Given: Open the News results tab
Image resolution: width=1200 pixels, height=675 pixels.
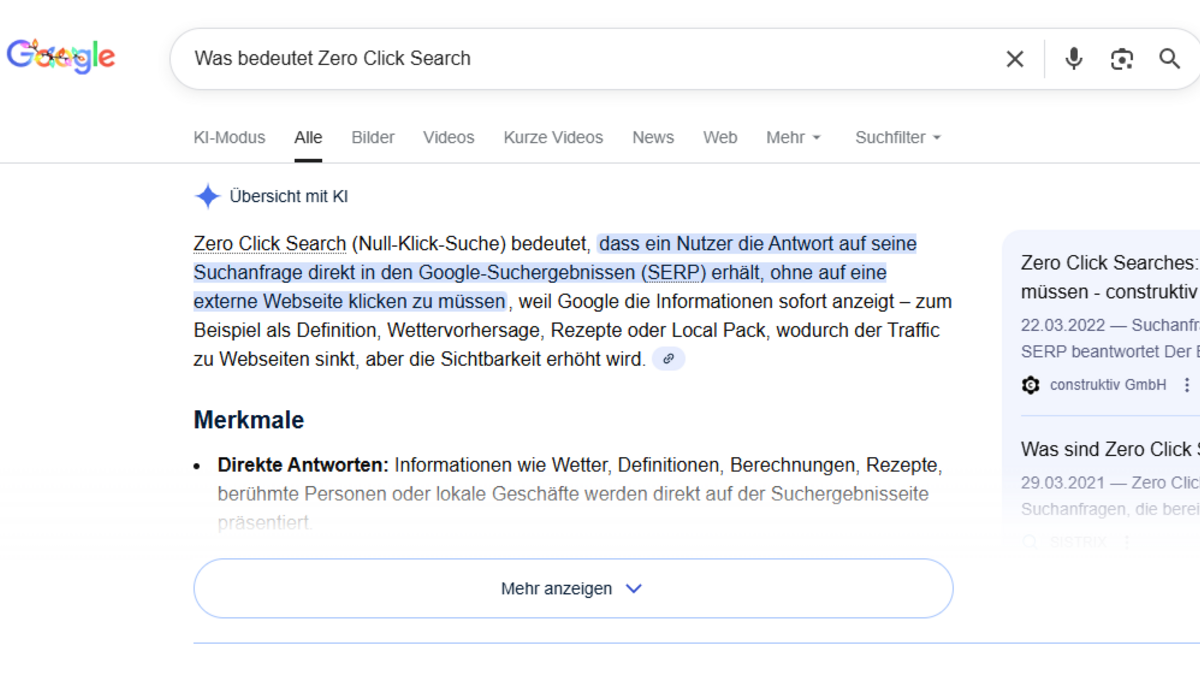Looking at the screenshot, I should (x=652, y=138).
